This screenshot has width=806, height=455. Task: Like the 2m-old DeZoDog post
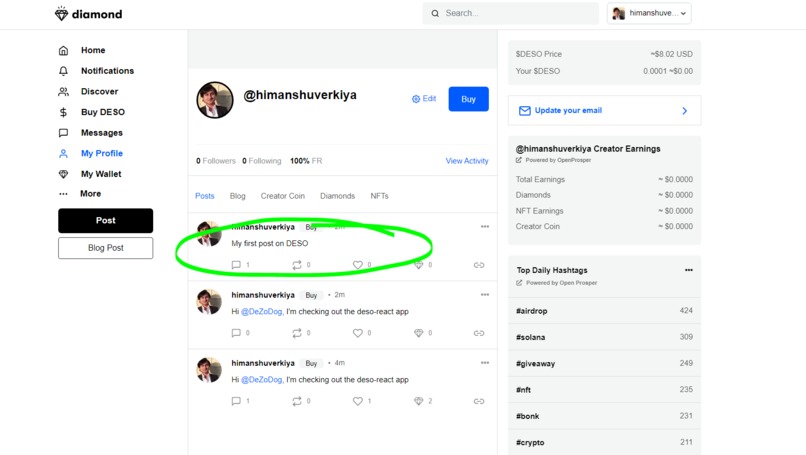[358, 333]
